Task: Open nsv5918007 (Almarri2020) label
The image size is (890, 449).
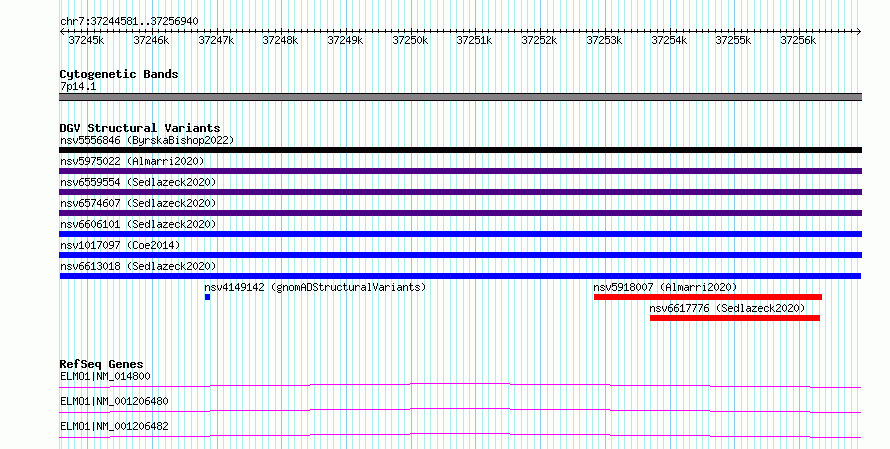Action: coord(665,287)
